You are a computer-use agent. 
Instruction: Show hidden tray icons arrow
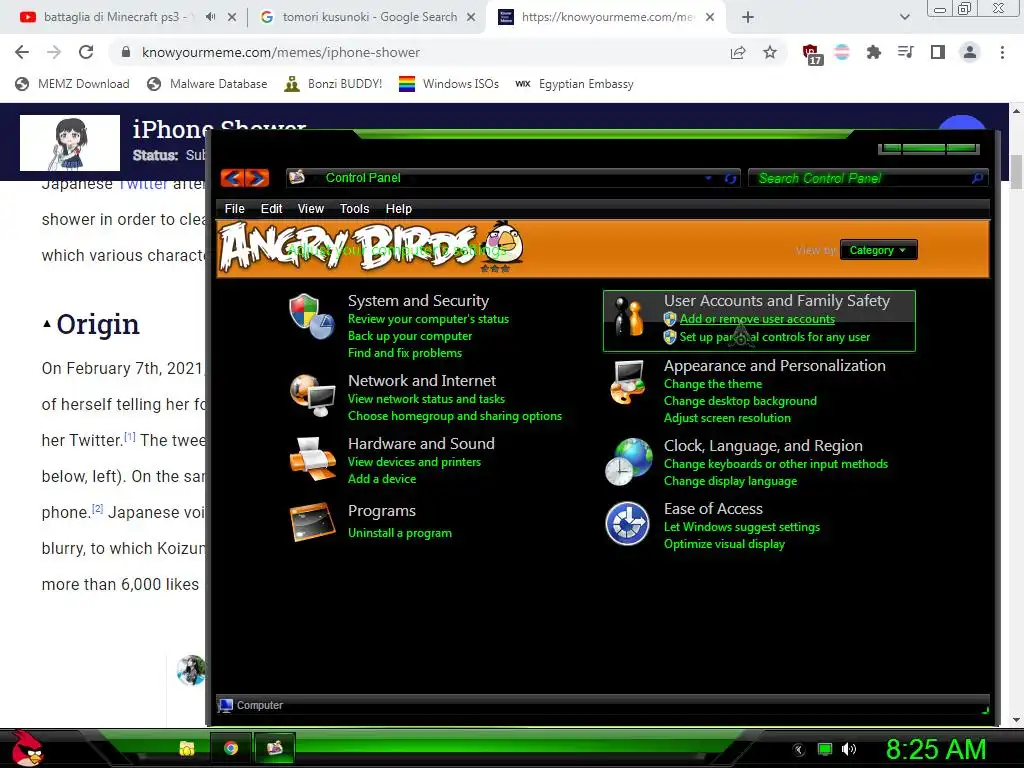[x=799, y=750]
